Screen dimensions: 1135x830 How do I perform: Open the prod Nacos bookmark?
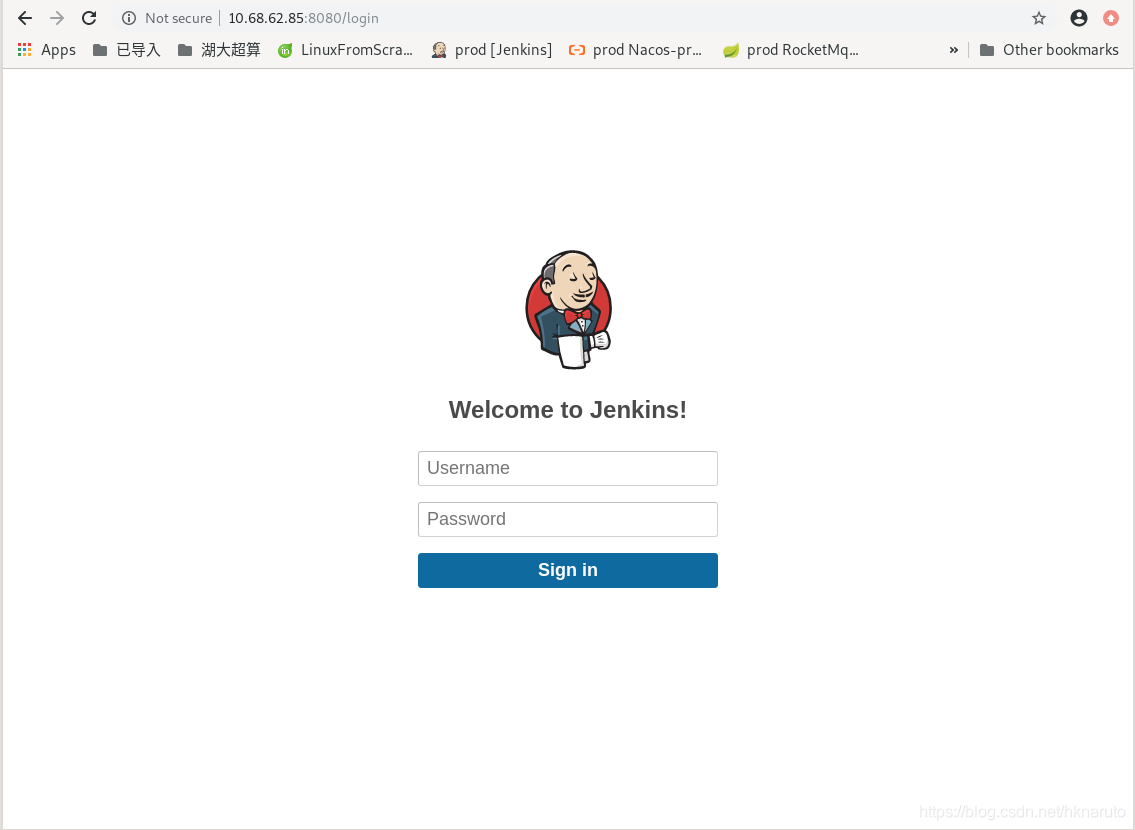point(636,50)
